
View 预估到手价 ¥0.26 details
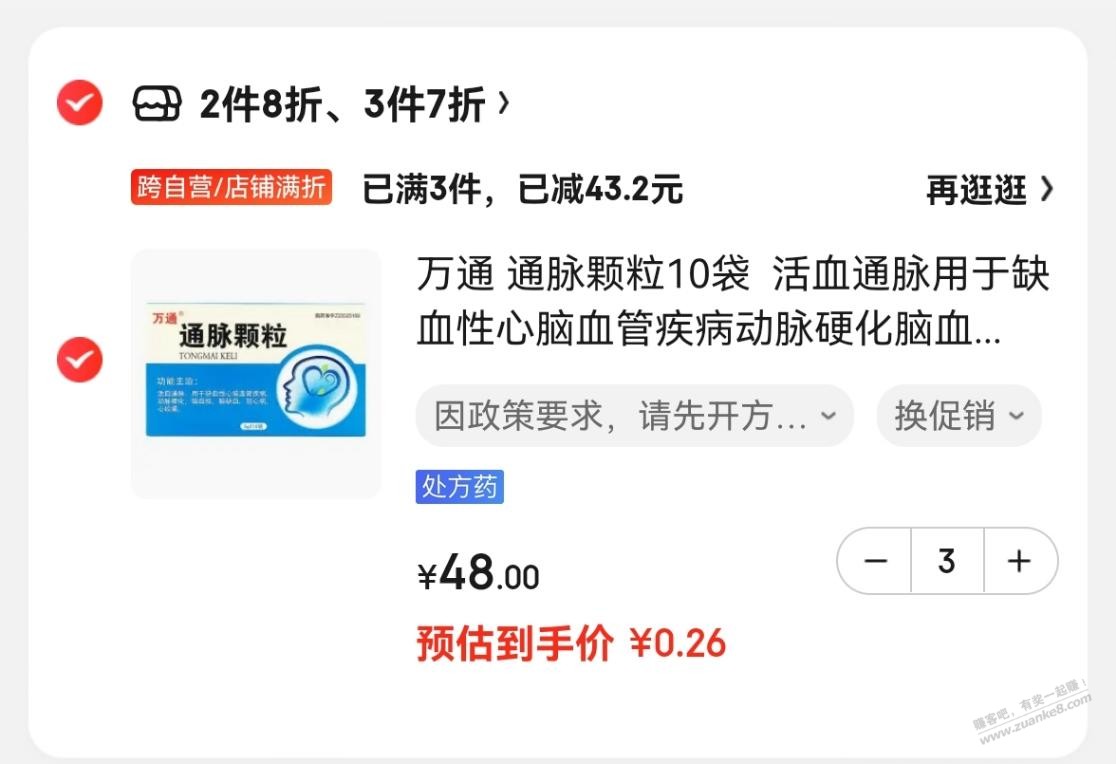[571, 644]
